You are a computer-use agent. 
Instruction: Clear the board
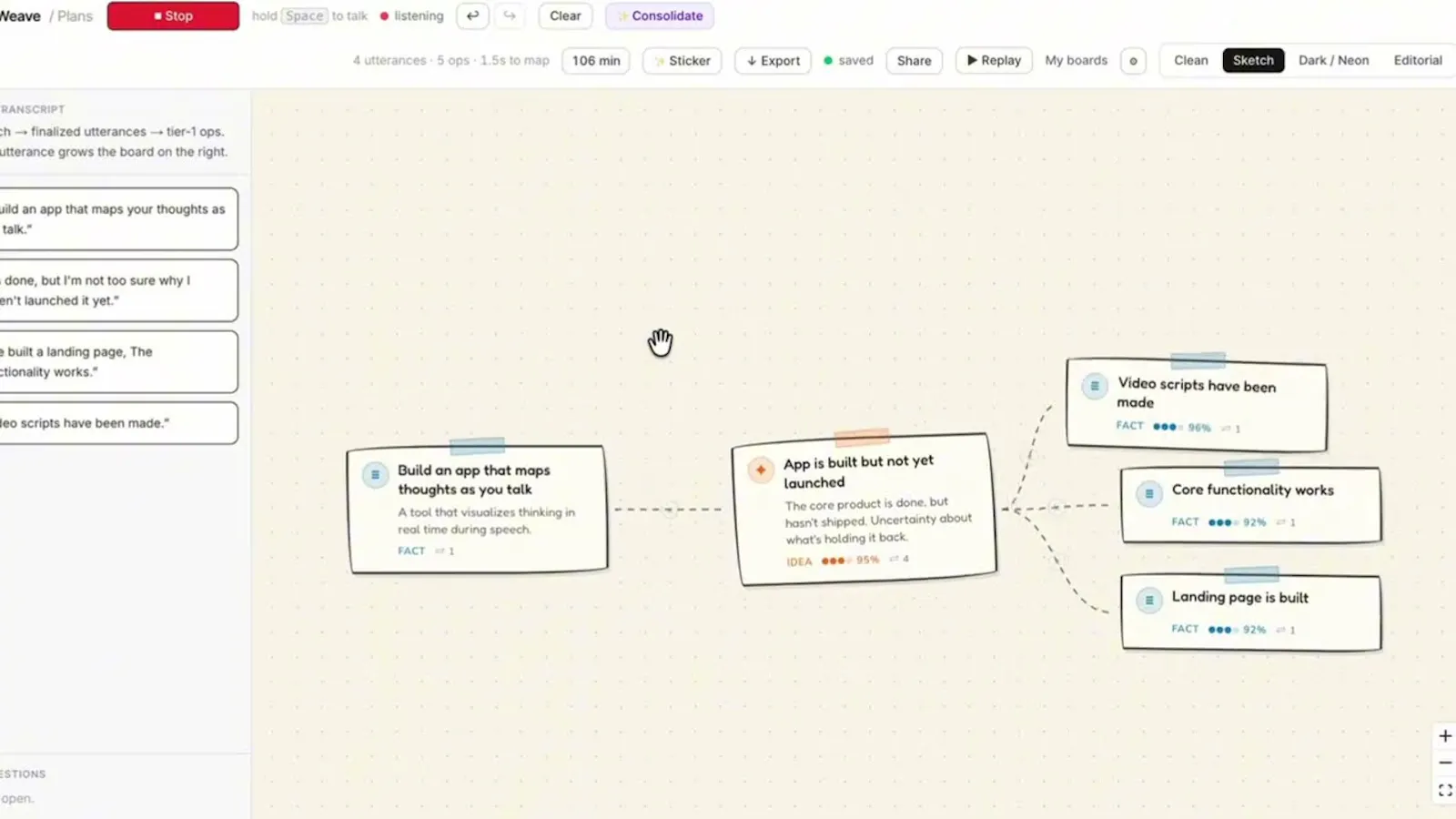click(565, 15)
